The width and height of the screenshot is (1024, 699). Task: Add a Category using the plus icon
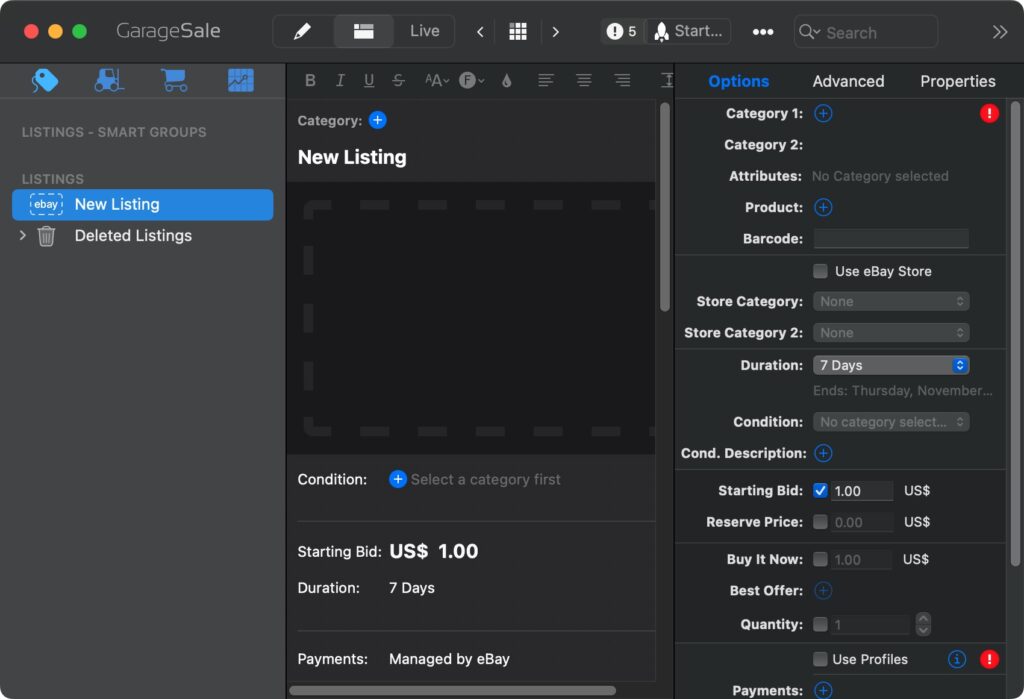coord(377,120)
